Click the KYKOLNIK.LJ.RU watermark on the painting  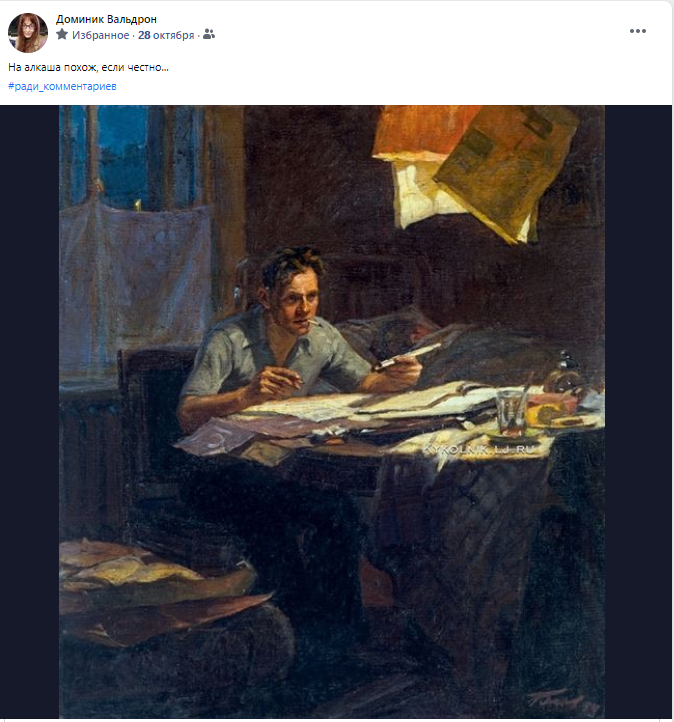tap(479, 449)
